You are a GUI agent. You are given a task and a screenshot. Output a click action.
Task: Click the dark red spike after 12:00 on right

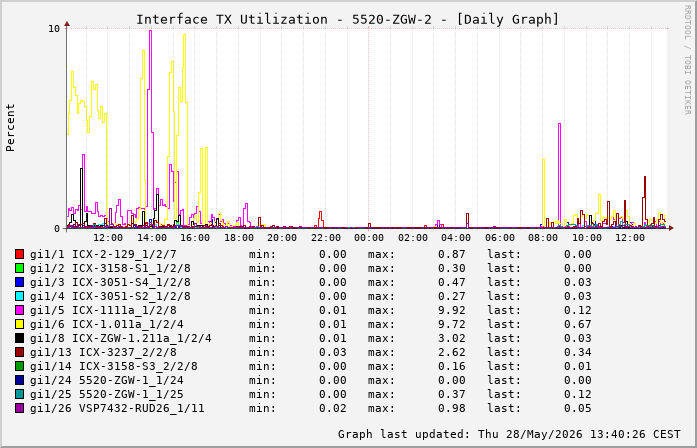click(645, 200)
